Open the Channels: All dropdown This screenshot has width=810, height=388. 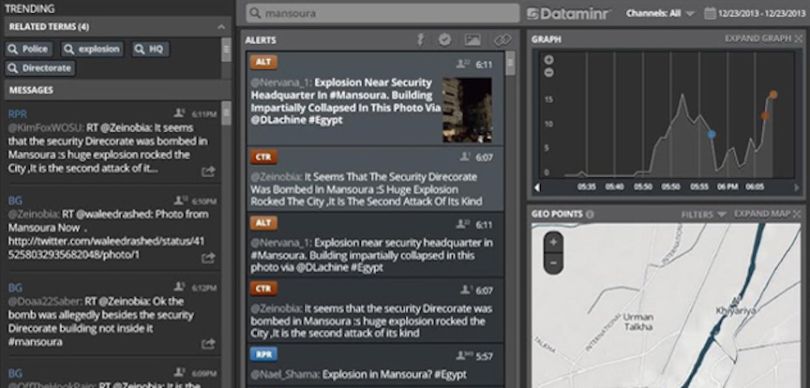tap(660, 14)
